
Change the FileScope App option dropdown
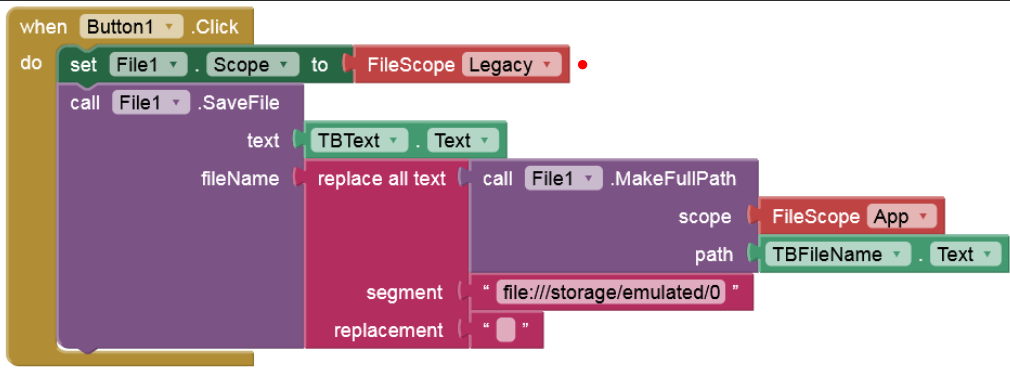coord(902,216)
